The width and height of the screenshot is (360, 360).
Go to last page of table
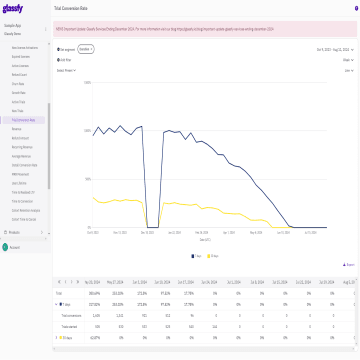[78, 282]
